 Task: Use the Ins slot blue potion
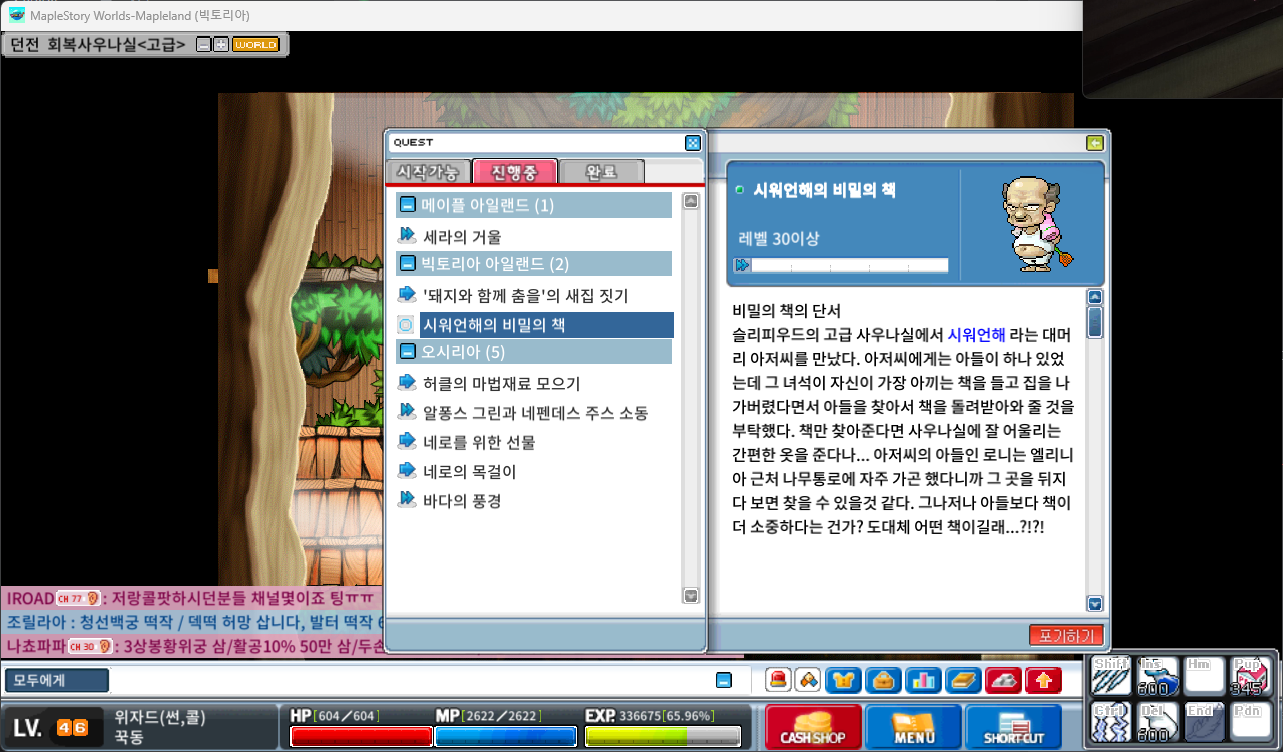1158,675
